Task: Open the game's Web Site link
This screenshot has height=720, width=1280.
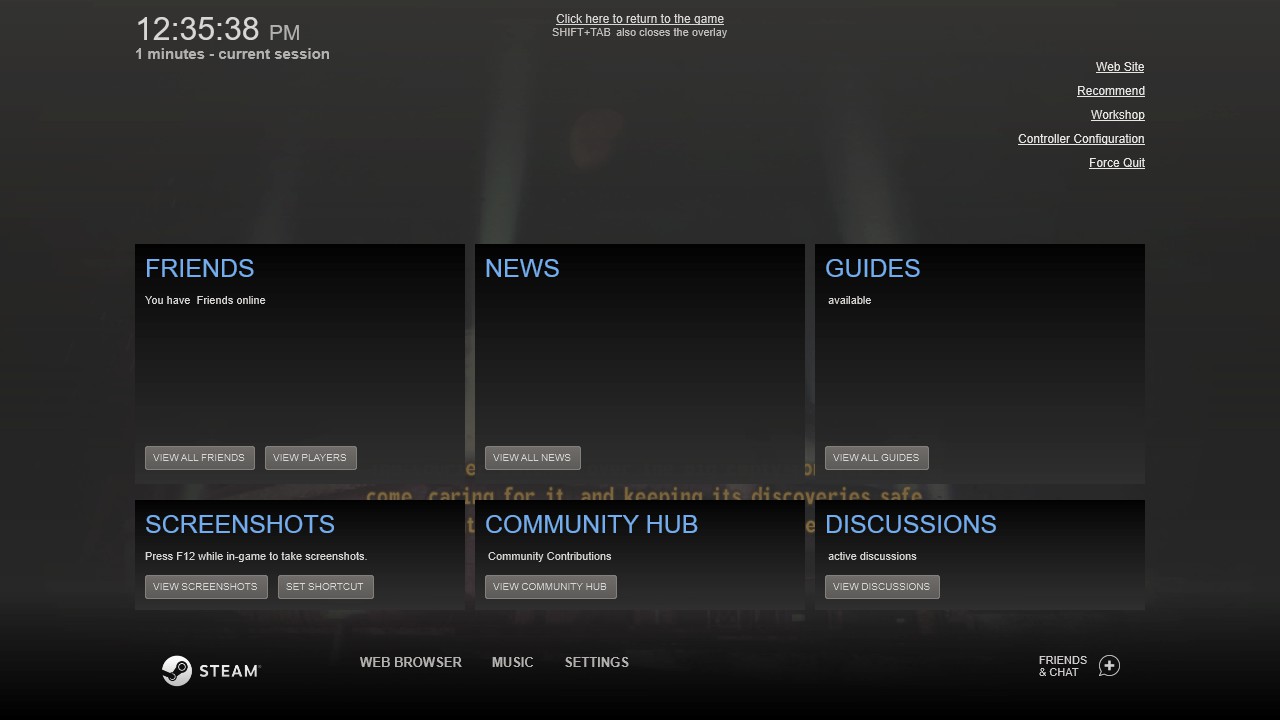Action: [x=1120, y=67]
